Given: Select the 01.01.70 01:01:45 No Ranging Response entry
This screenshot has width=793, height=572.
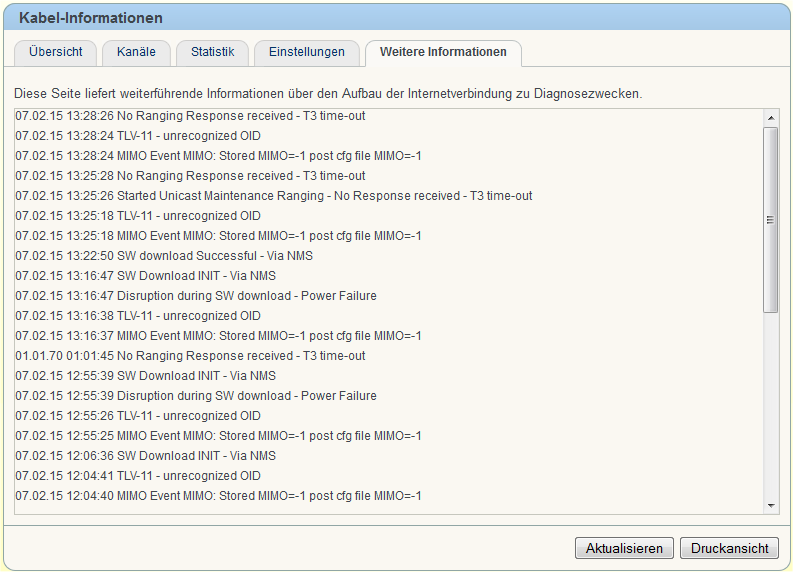Looking at the screenshot, I should [190, 356].
